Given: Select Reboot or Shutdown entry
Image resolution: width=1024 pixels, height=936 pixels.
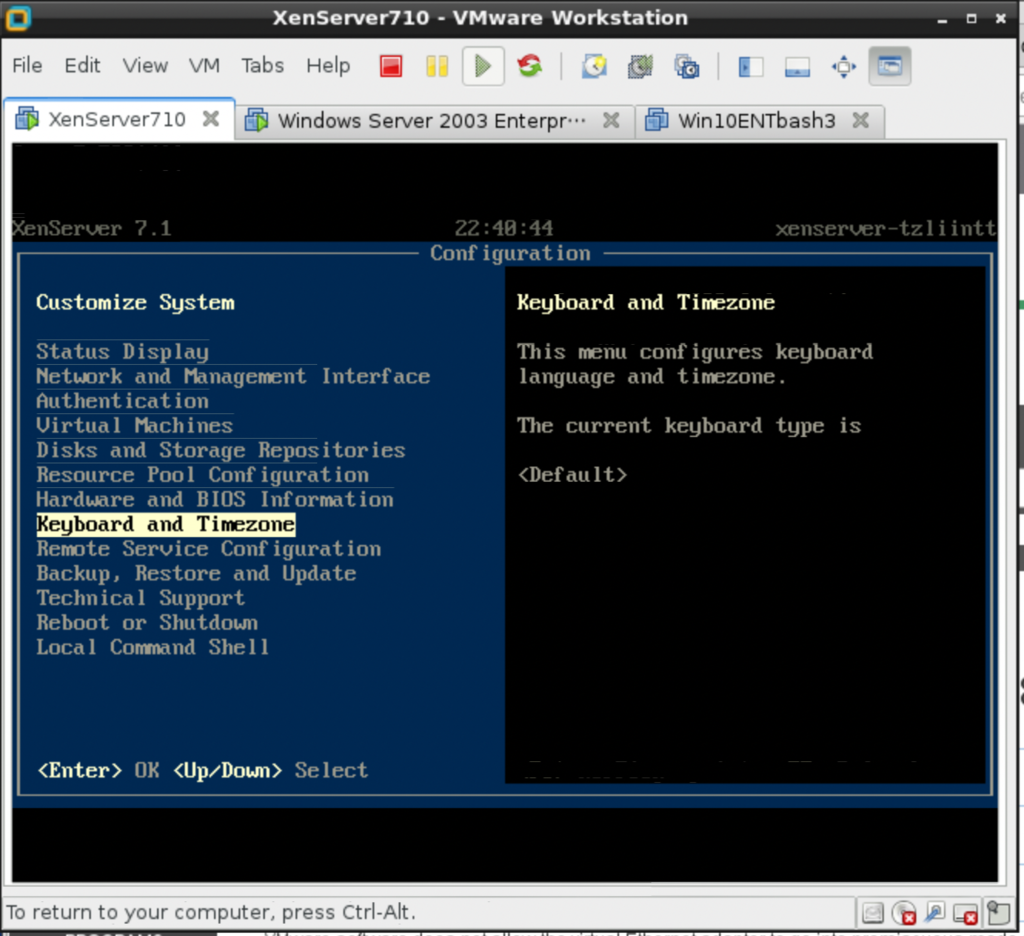Looking at the screenshot, I should [x=147, y=622].
